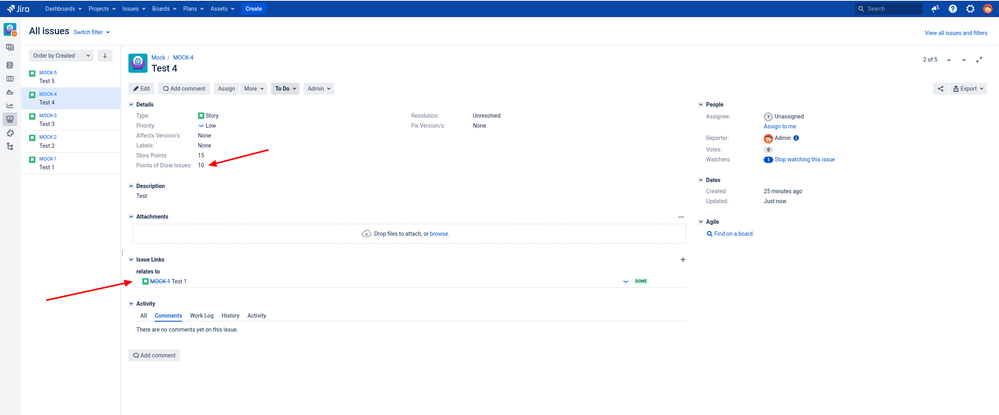This screenshot has height=415, width=999.
Task: Open the Boards menu
Action: (x=165, y=9)
